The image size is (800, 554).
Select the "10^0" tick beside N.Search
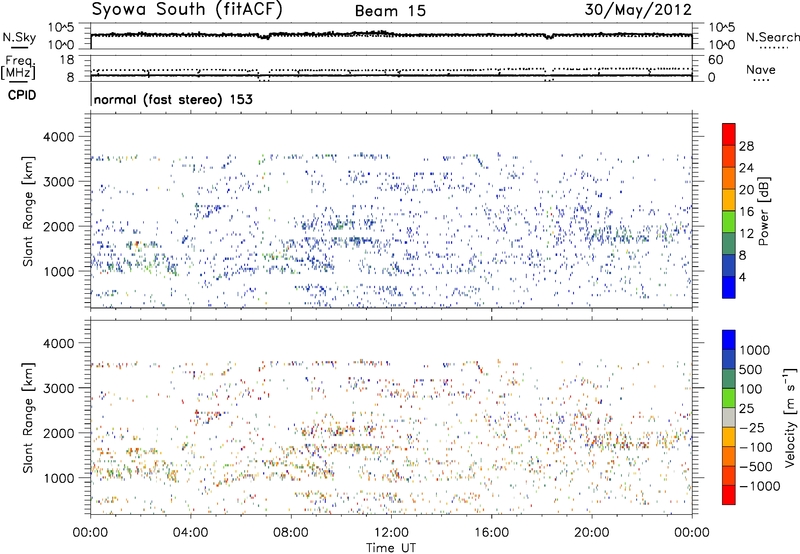[722, 45]
